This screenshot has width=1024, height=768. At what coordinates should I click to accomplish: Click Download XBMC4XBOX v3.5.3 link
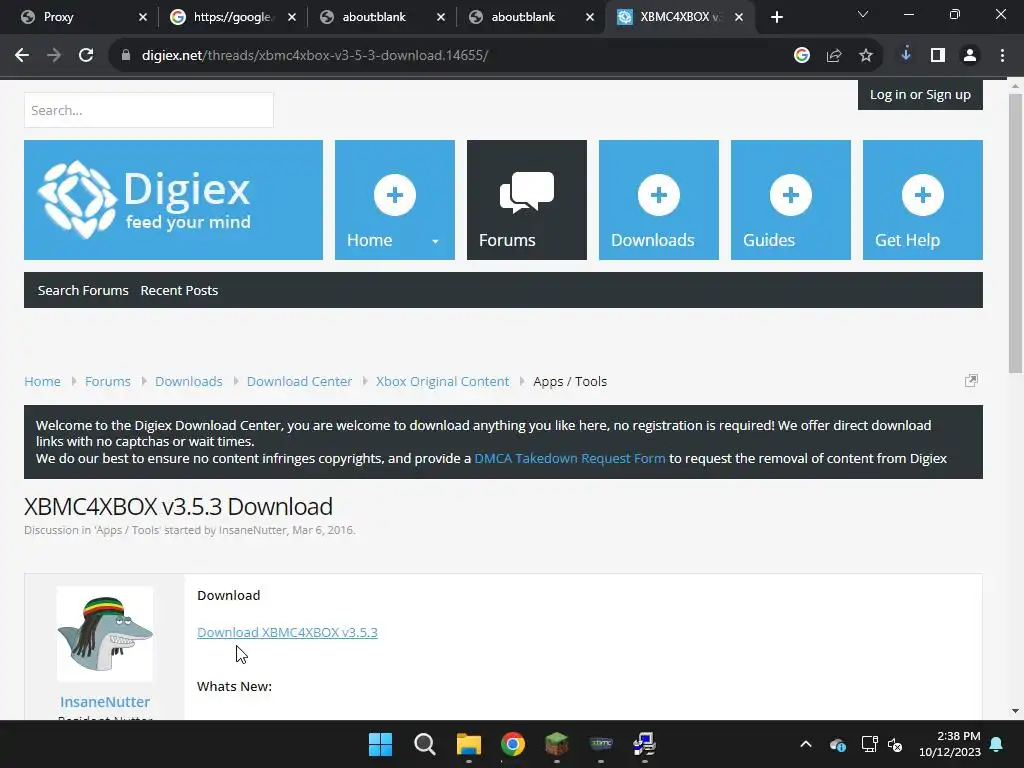287,632
